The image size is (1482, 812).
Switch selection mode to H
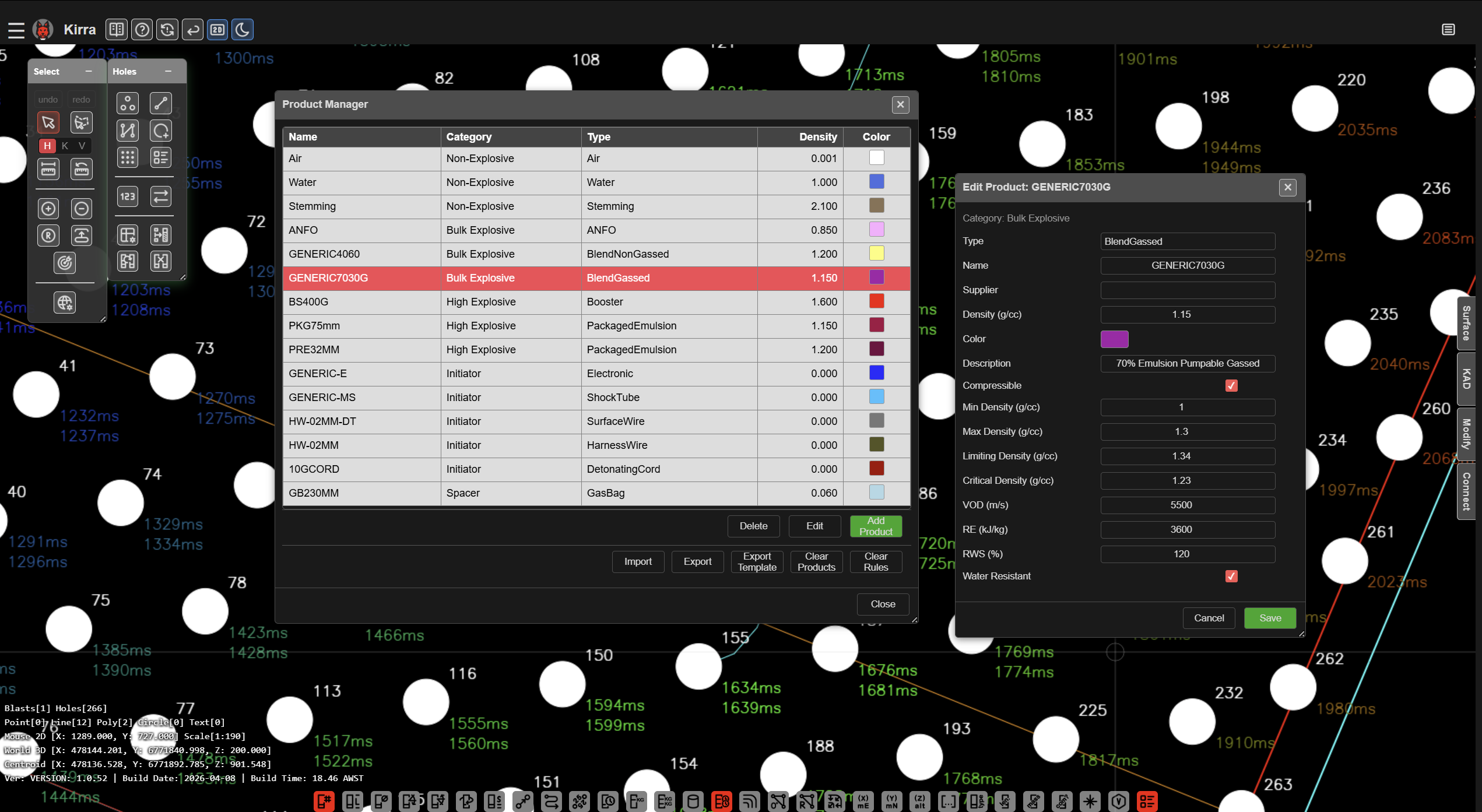(47, 146)
